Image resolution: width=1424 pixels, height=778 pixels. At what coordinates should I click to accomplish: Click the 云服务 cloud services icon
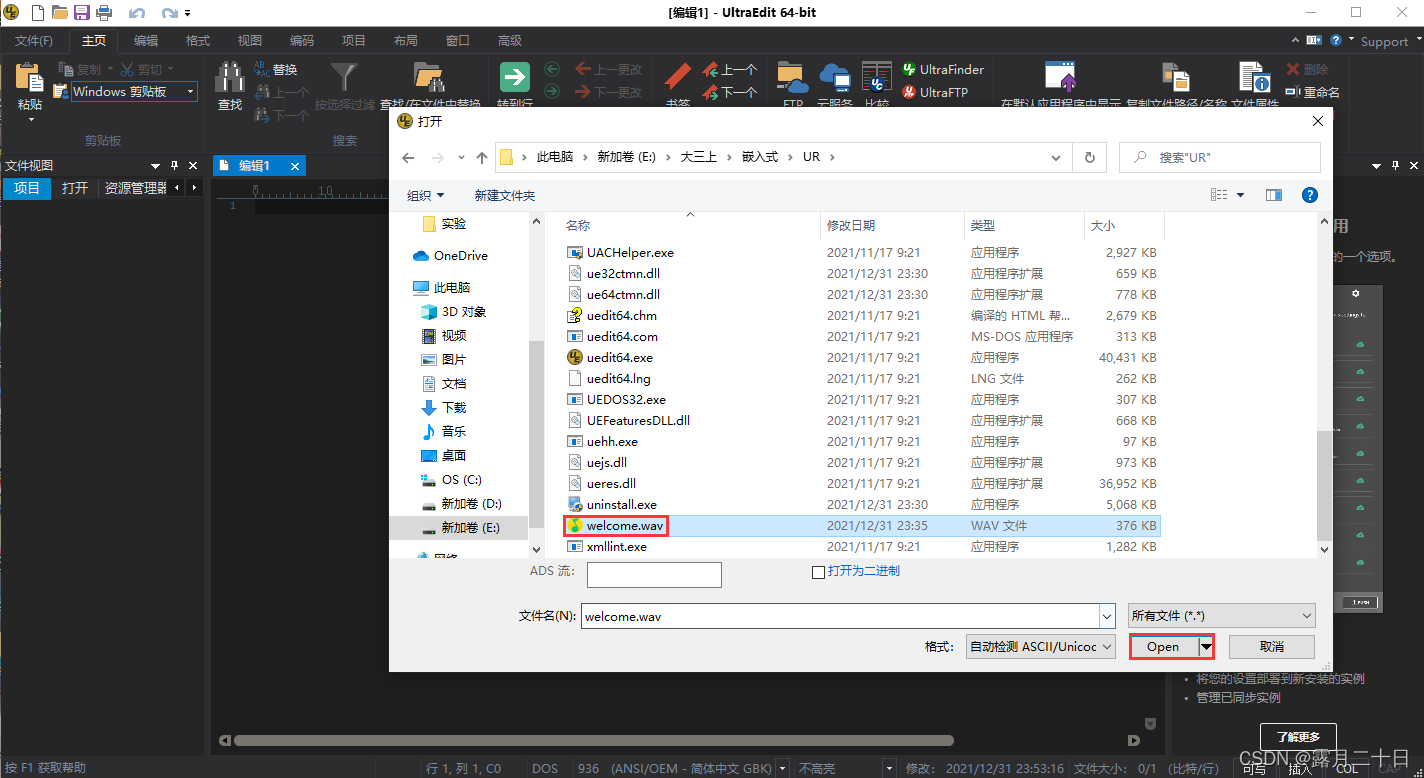(835, 76)
